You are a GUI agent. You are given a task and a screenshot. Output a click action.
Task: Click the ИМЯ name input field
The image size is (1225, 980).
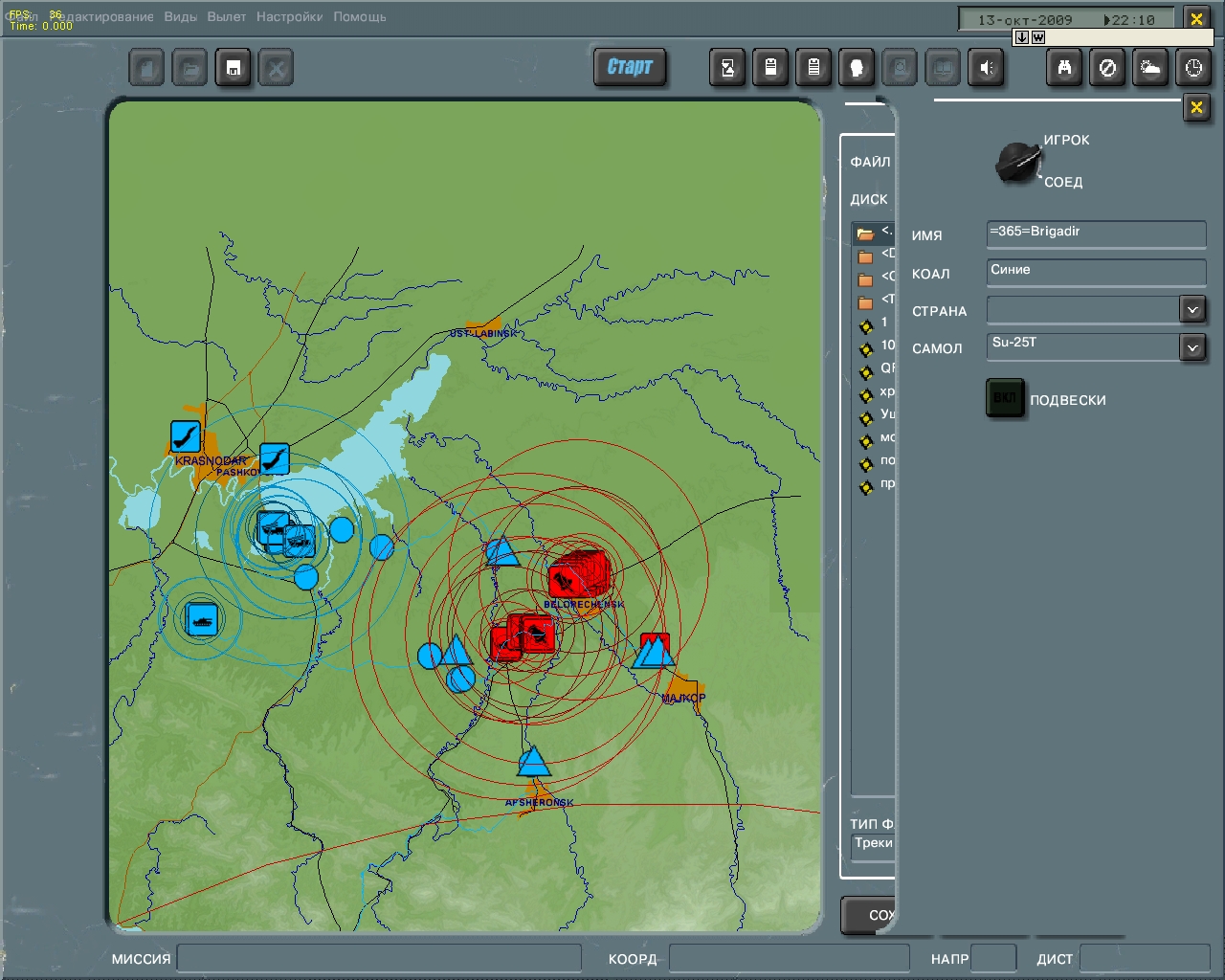(1096, 234)
